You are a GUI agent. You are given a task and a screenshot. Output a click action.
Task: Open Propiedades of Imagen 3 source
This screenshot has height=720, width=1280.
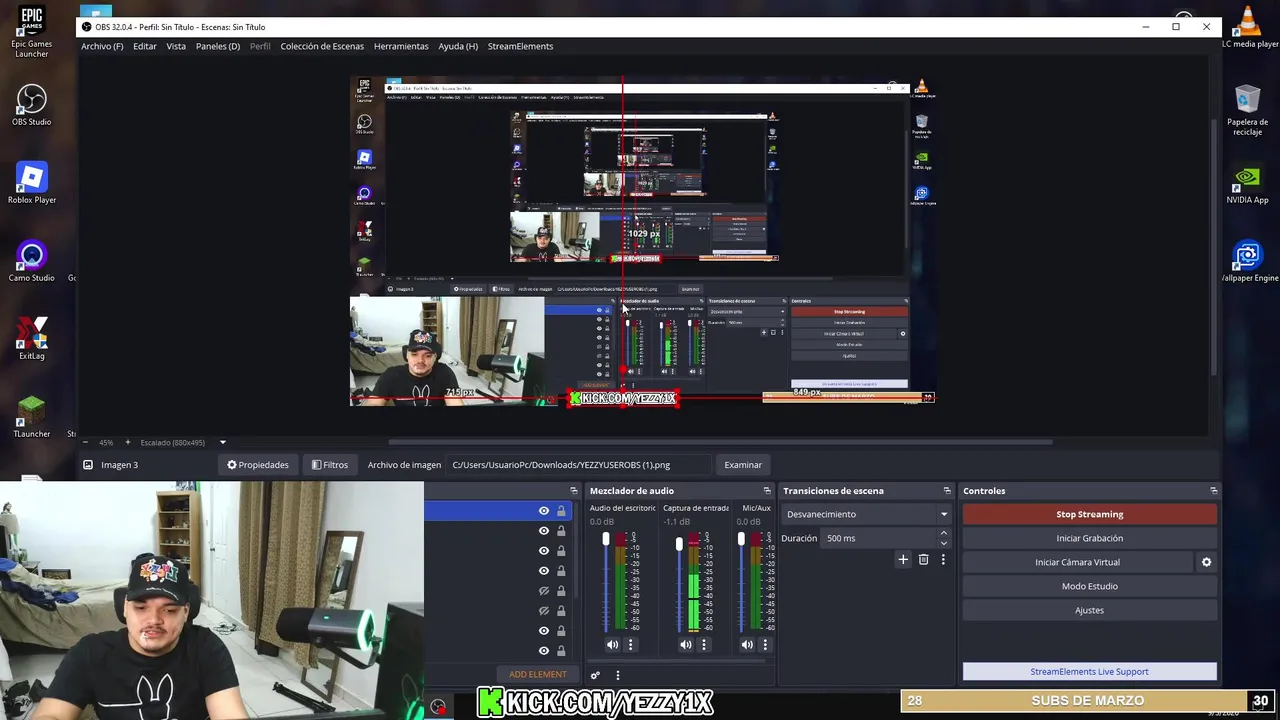pos(258,465)
